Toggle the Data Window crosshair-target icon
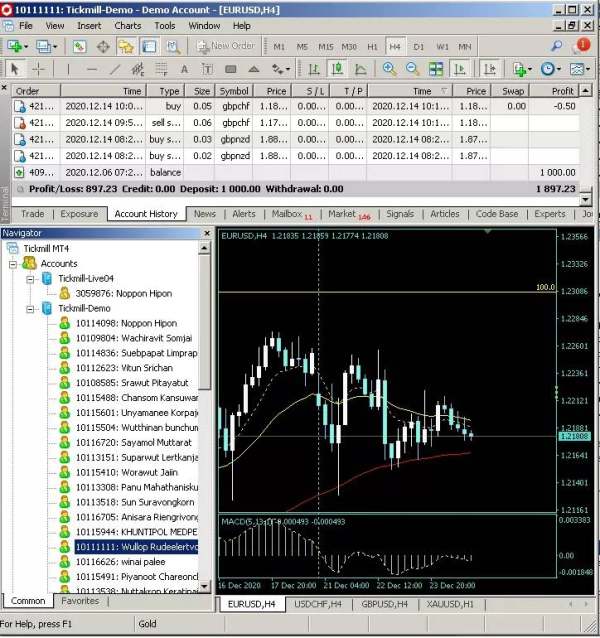Image resolution: width=600 pixels, height=638 pixels. pos(103,47)
